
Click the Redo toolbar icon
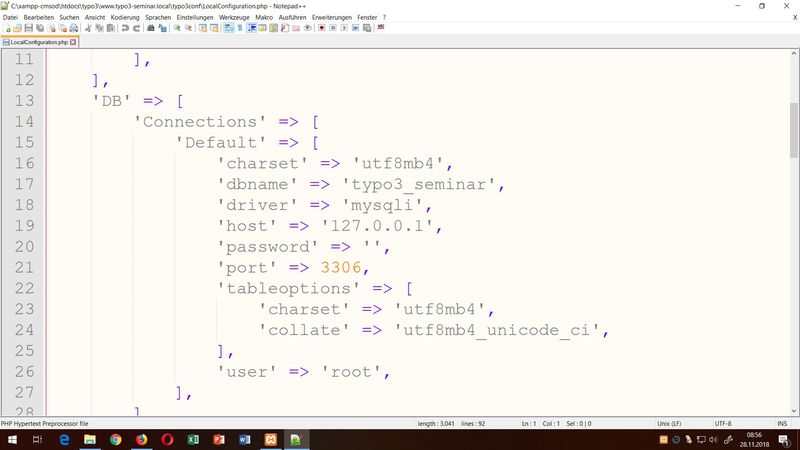tap(137, 28)
